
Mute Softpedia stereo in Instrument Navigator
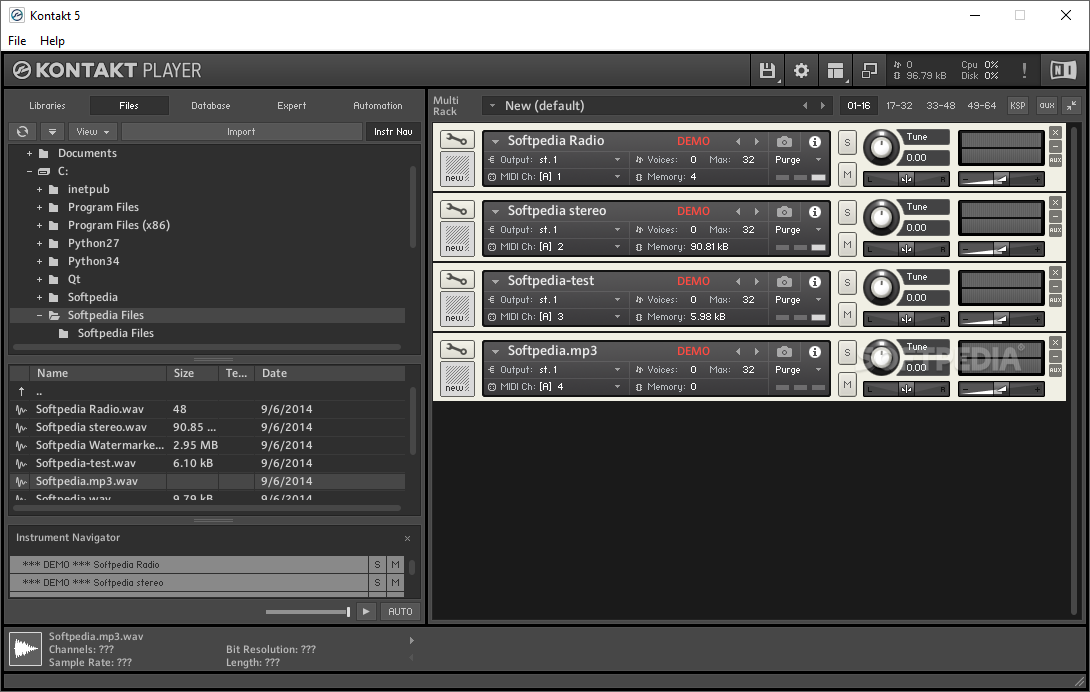pyautogui.click(x=395, y=583)
